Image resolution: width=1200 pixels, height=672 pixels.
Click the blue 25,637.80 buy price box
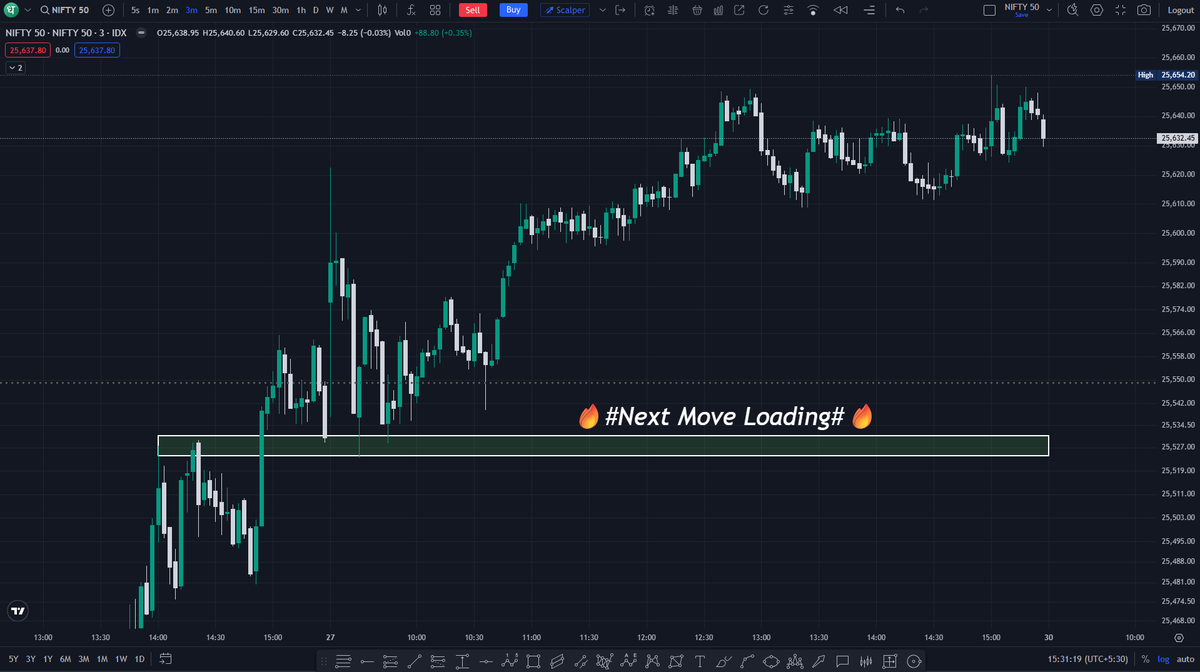pyautogui.click(x=97, y=49)
